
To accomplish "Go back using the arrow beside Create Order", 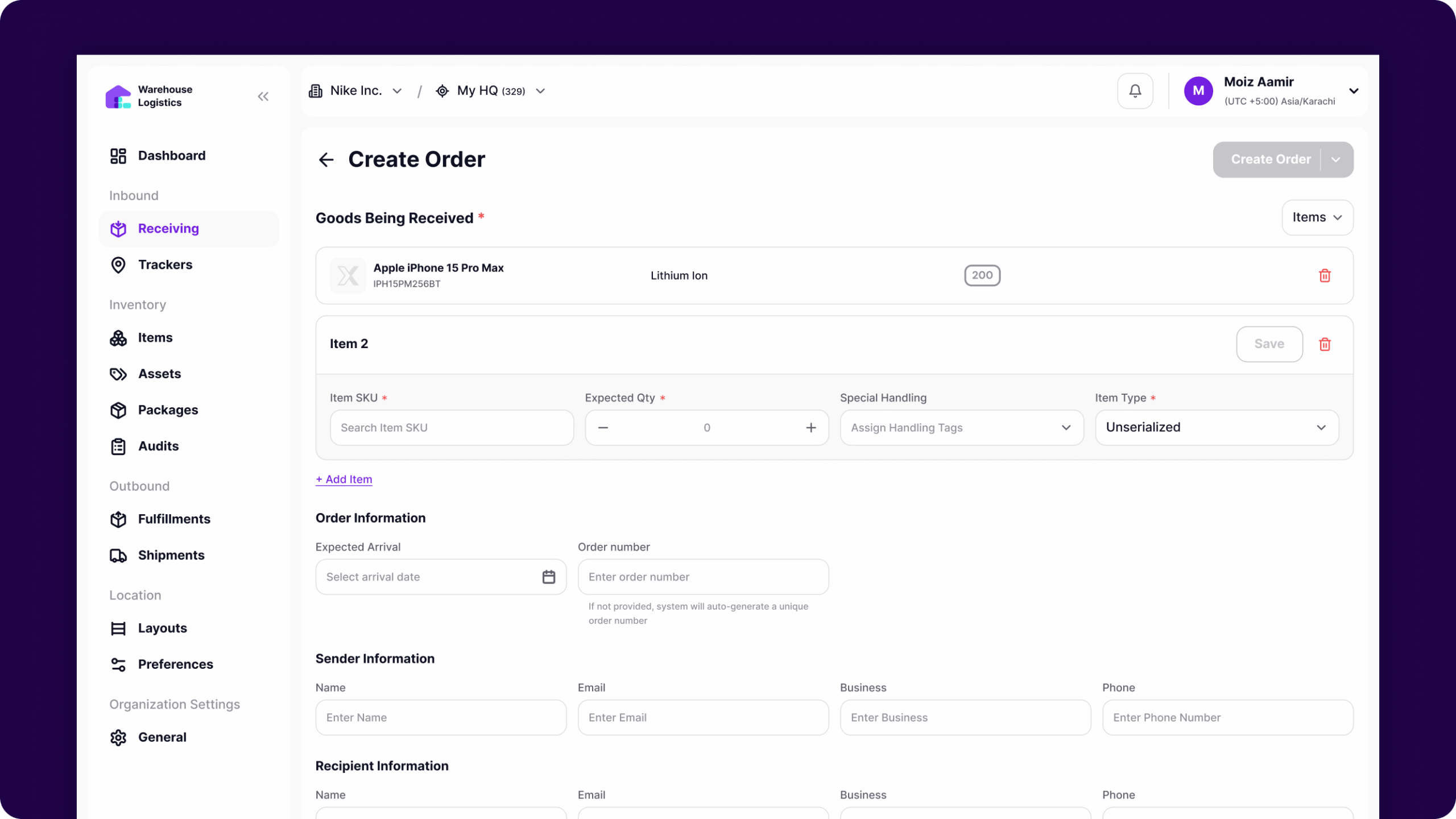I will point(326,160).
